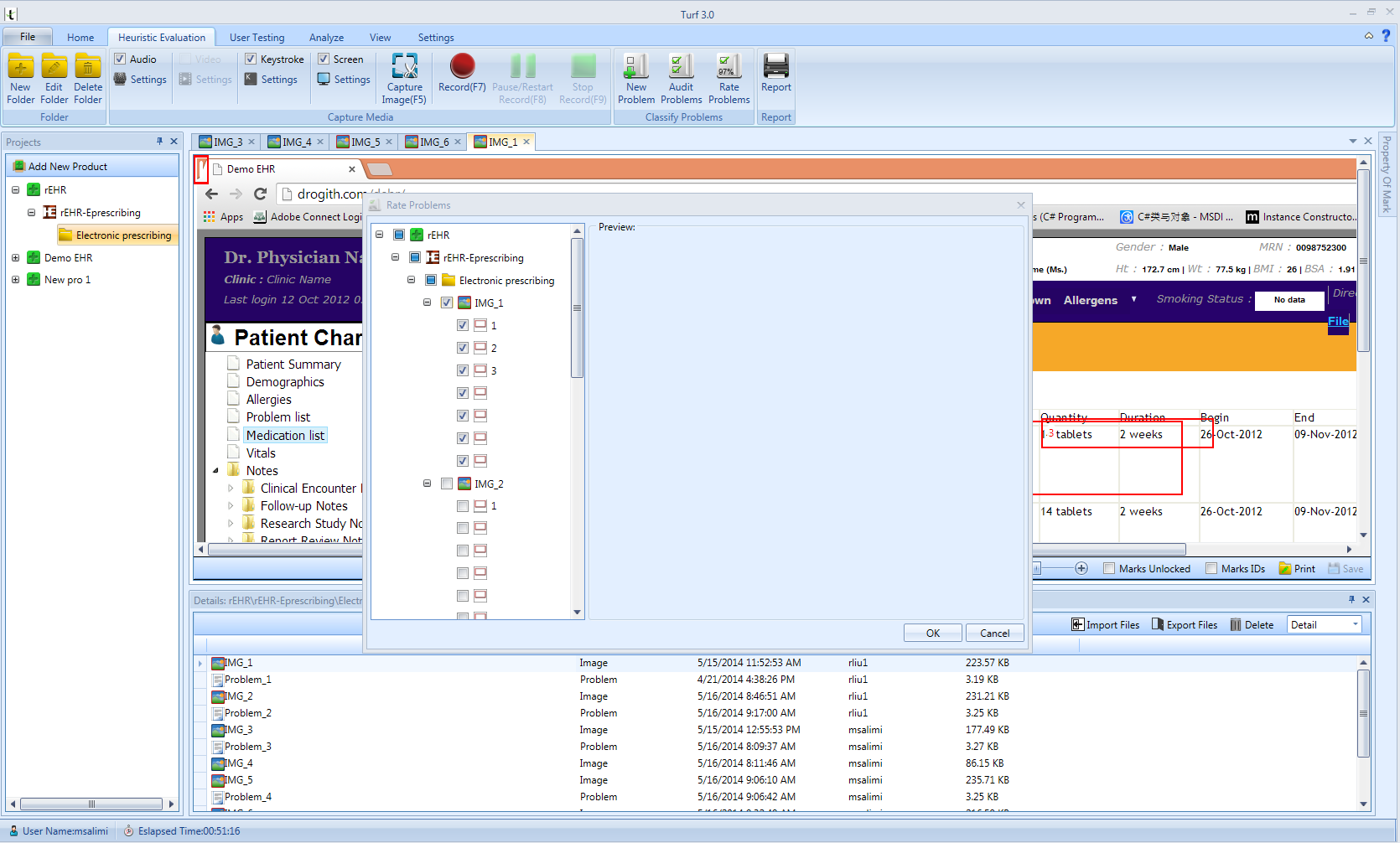The image size is (1400, 843).
Task: Toggle the Keystroke checkbox
Action: point(251,59)
